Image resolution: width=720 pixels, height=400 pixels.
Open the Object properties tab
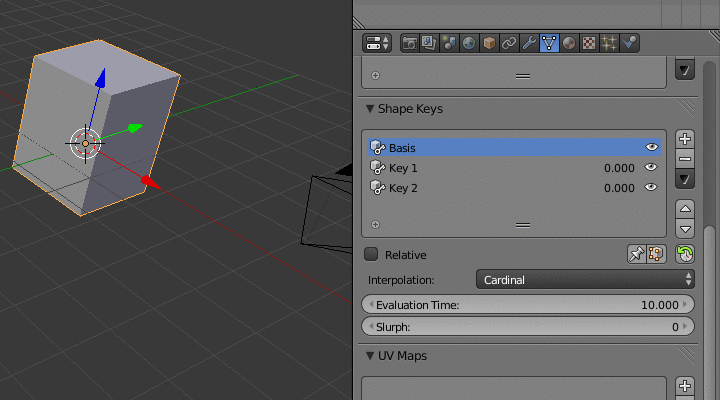(489, 43)
